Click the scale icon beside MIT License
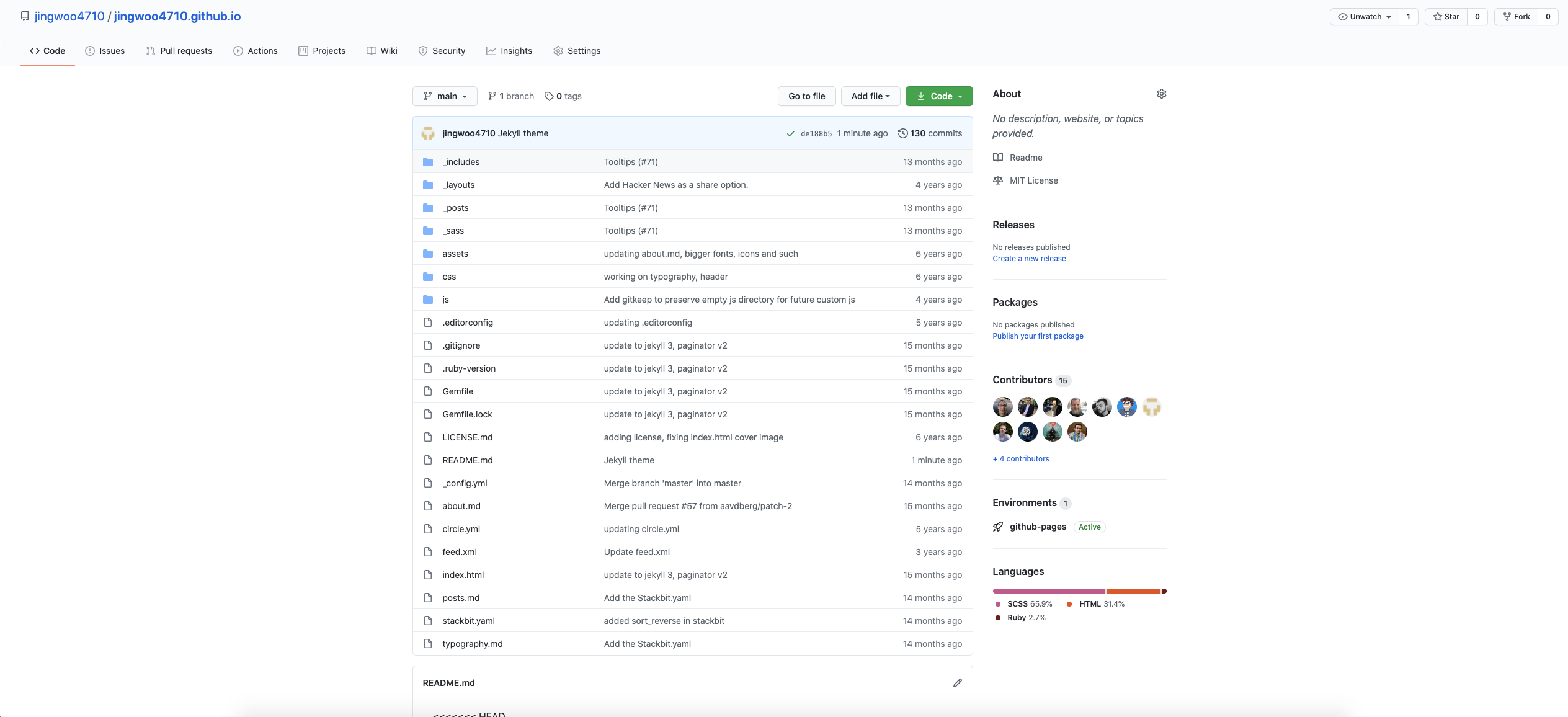 click(997, 180)
